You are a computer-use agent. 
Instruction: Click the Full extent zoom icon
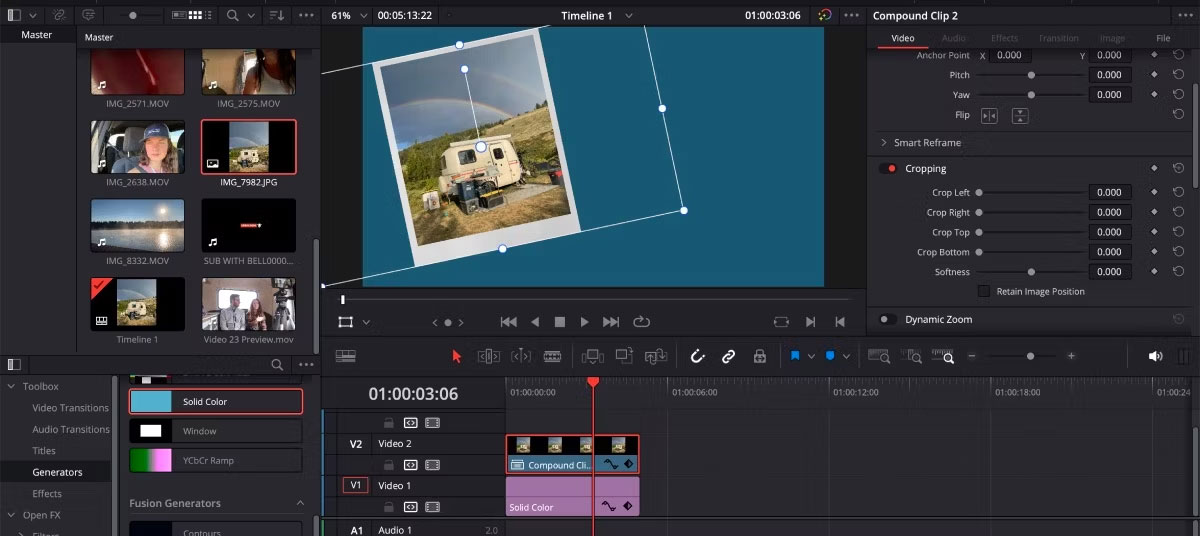pos(879,355)
